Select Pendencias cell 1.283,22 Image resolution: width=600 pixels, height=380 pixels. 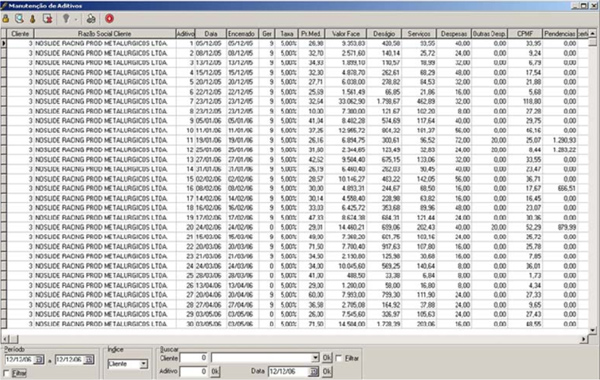coord(560,150)
